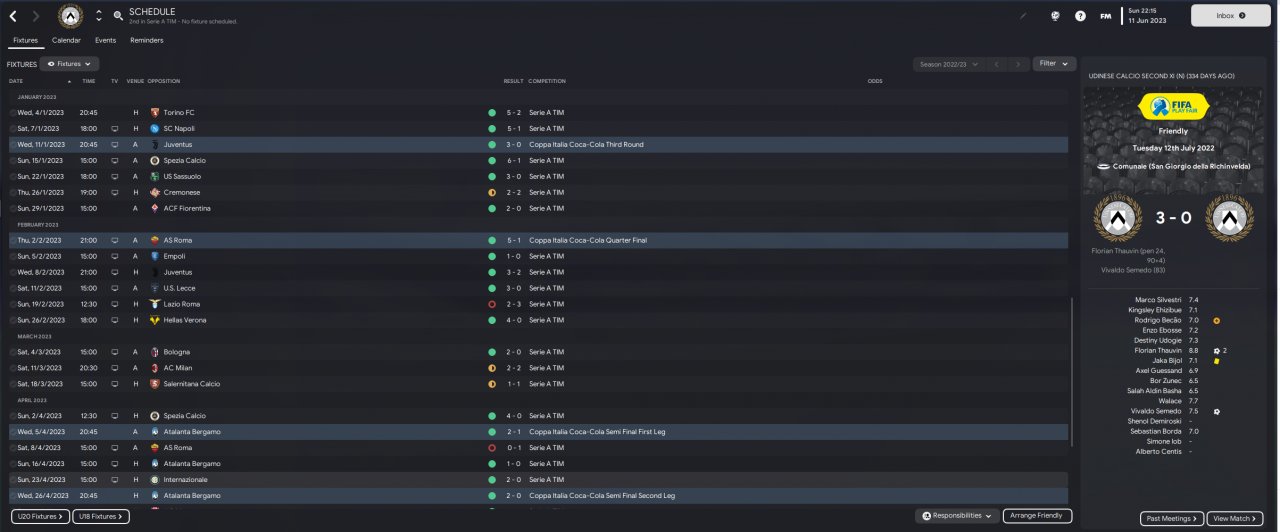
Task: Click the TV icon on Juventus cup row
Action: pyautogui.click(x=114, y=144)
